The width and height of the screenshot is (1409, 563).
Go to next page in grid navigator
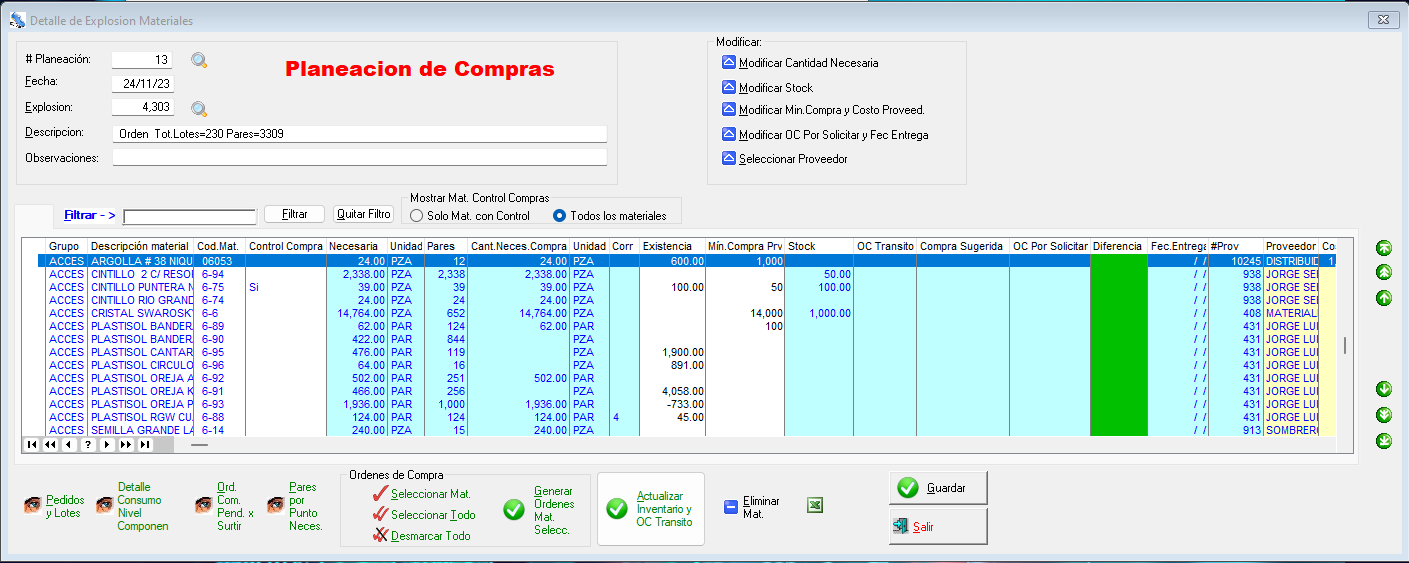126,445
